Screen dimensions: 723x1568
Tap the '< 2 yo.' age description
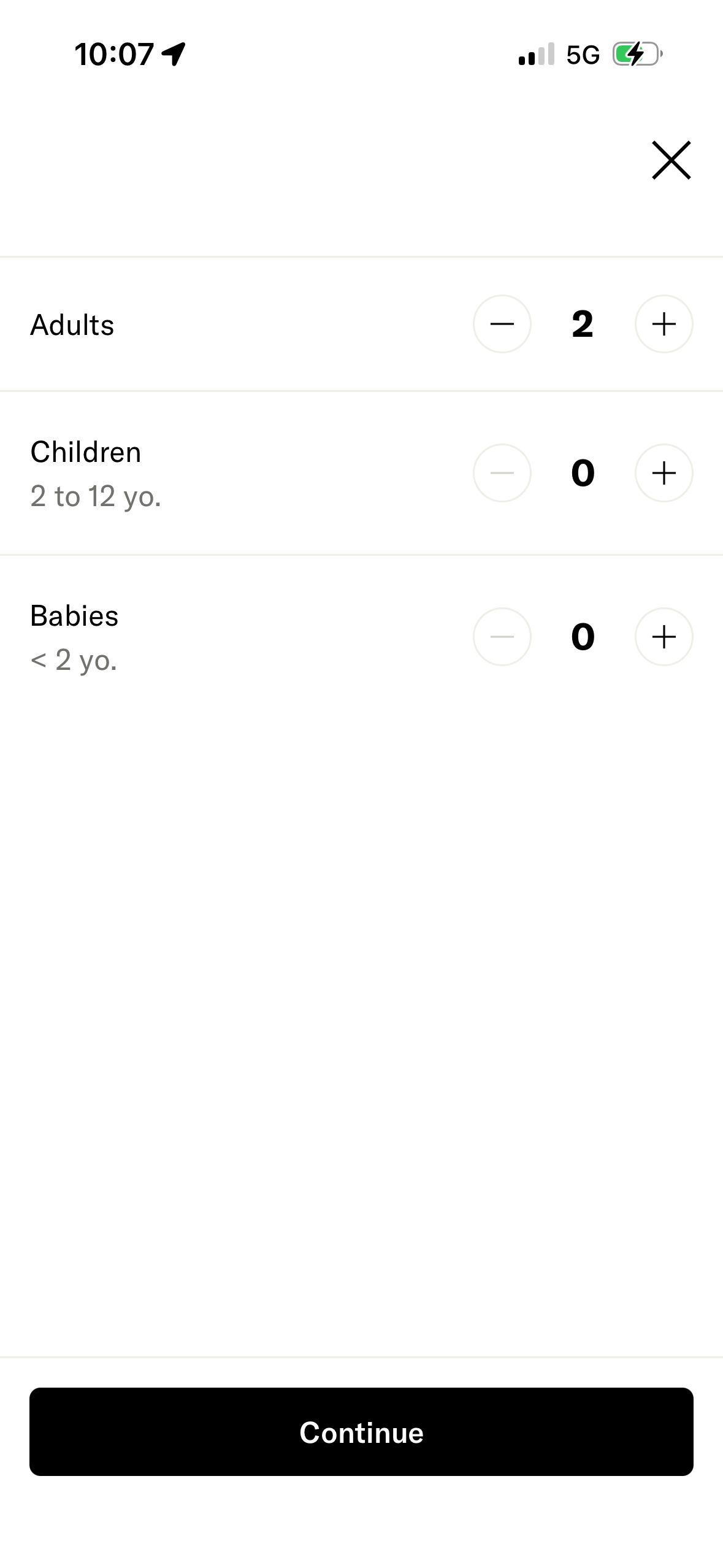(74, 660)
